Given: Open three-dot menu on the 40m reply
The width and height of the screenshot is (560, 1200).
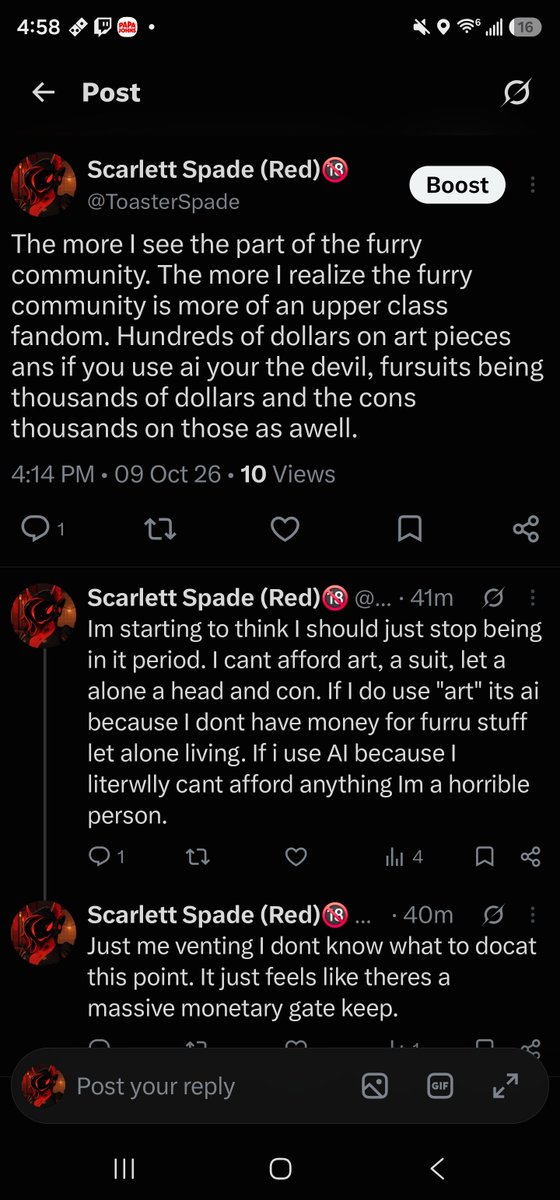Looking at the screenshot, I should (x=532, y=915).
